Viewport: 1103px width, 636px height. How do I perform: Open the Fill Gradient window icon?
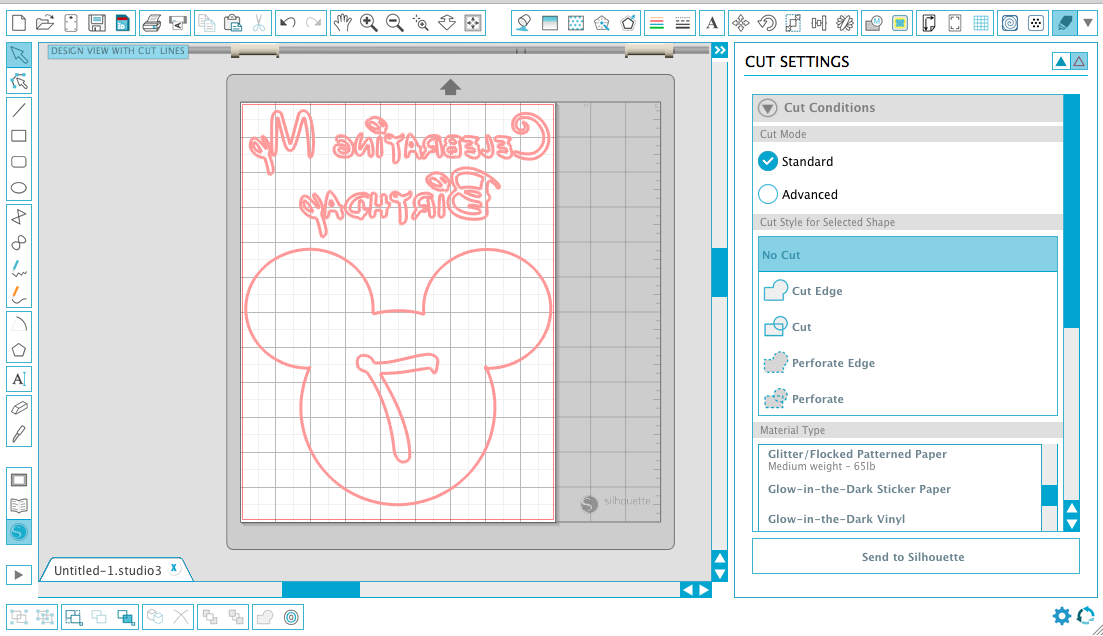[549, 23]
